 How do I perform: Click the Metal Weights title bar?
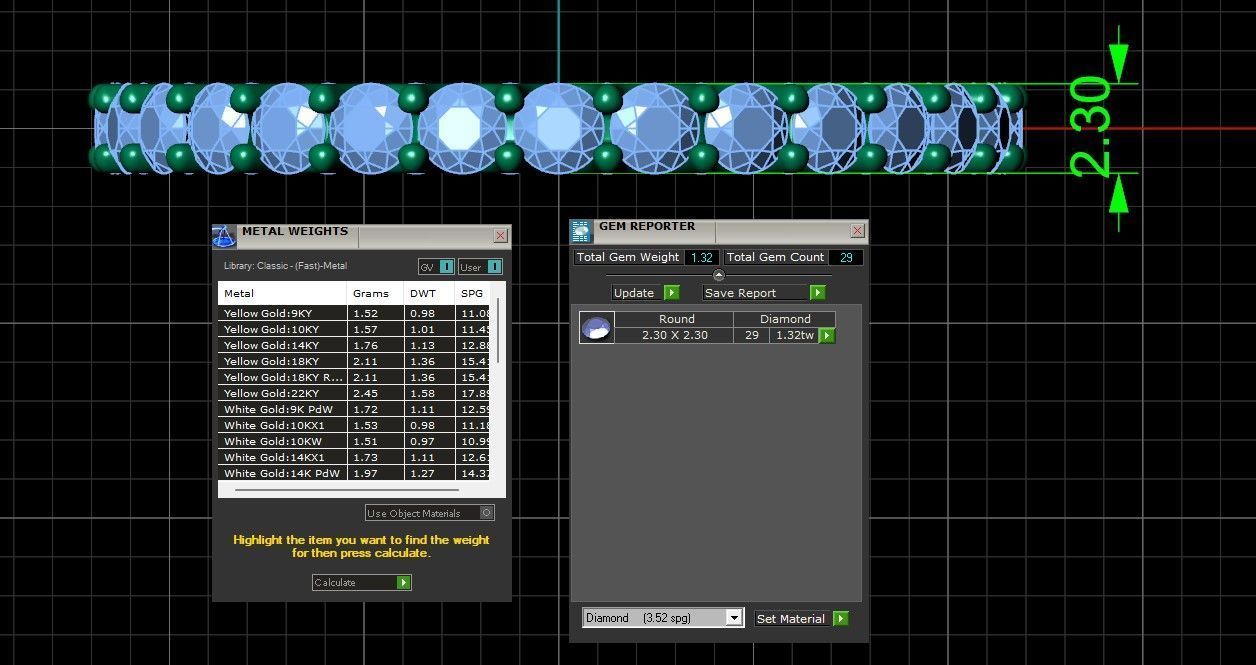coord(361,236)
